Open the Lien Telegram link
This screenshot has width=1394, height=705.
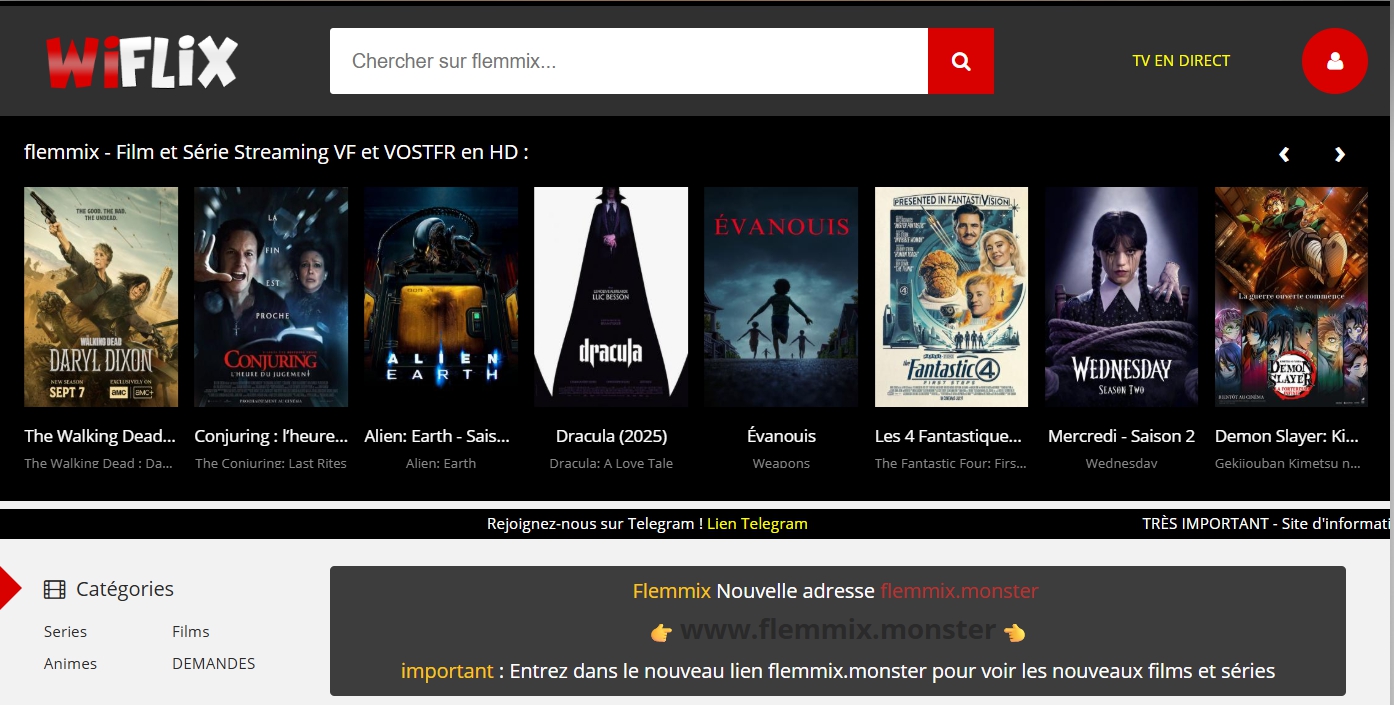click(757, 524)
